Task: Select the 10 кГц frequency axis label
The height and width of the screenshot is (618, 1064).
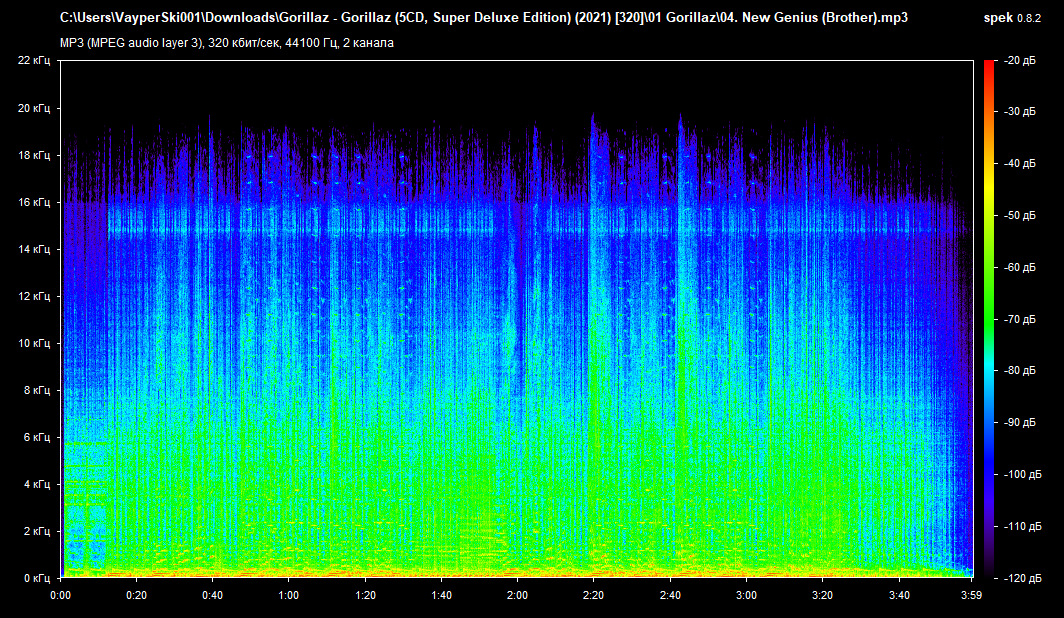Action: (x=34, y=343)
